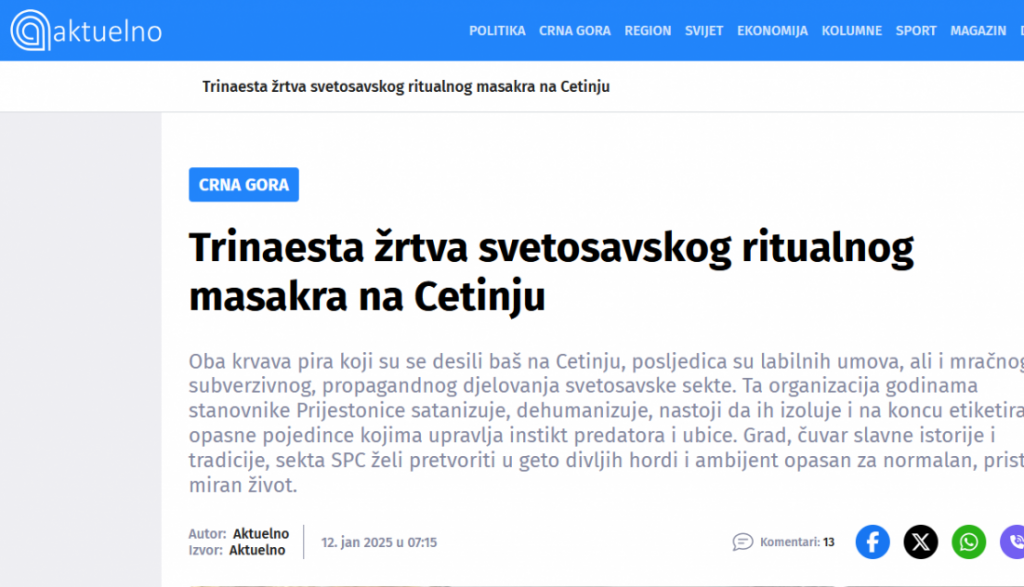The height and width of the screenshot is (587, 1024).
Task: Open the REGION section
Action: pos(648,31)
